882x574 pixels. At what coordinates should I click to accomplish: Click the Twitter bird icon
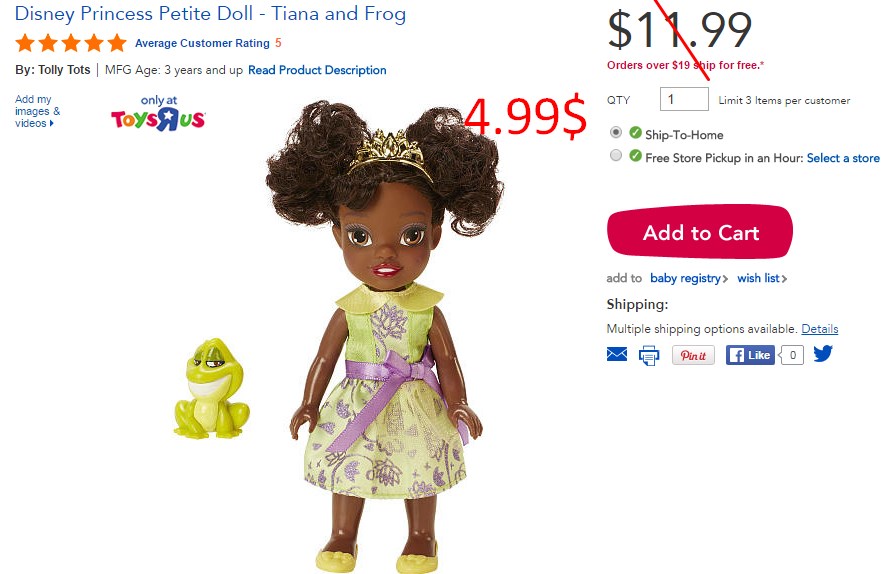[822, 353]
